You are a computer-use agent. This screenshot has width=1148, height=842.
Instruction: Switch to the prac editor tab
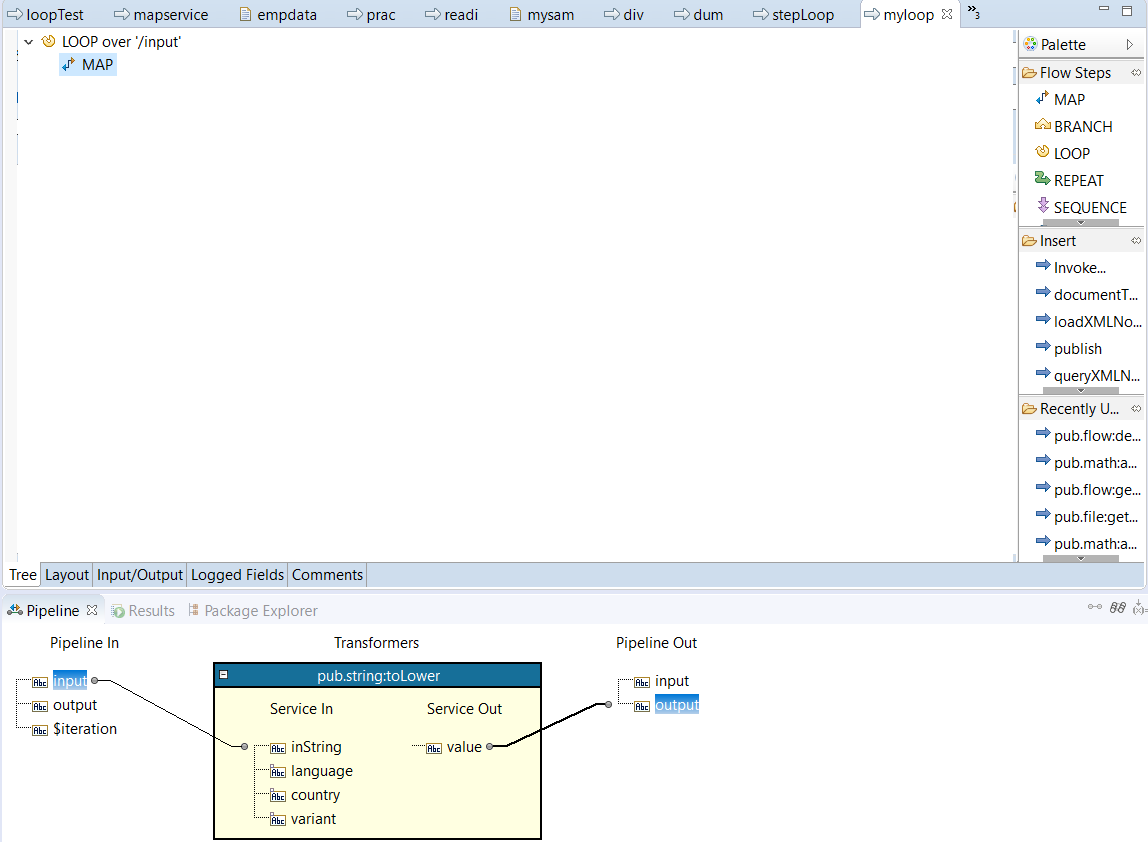(x=371, y=15)
